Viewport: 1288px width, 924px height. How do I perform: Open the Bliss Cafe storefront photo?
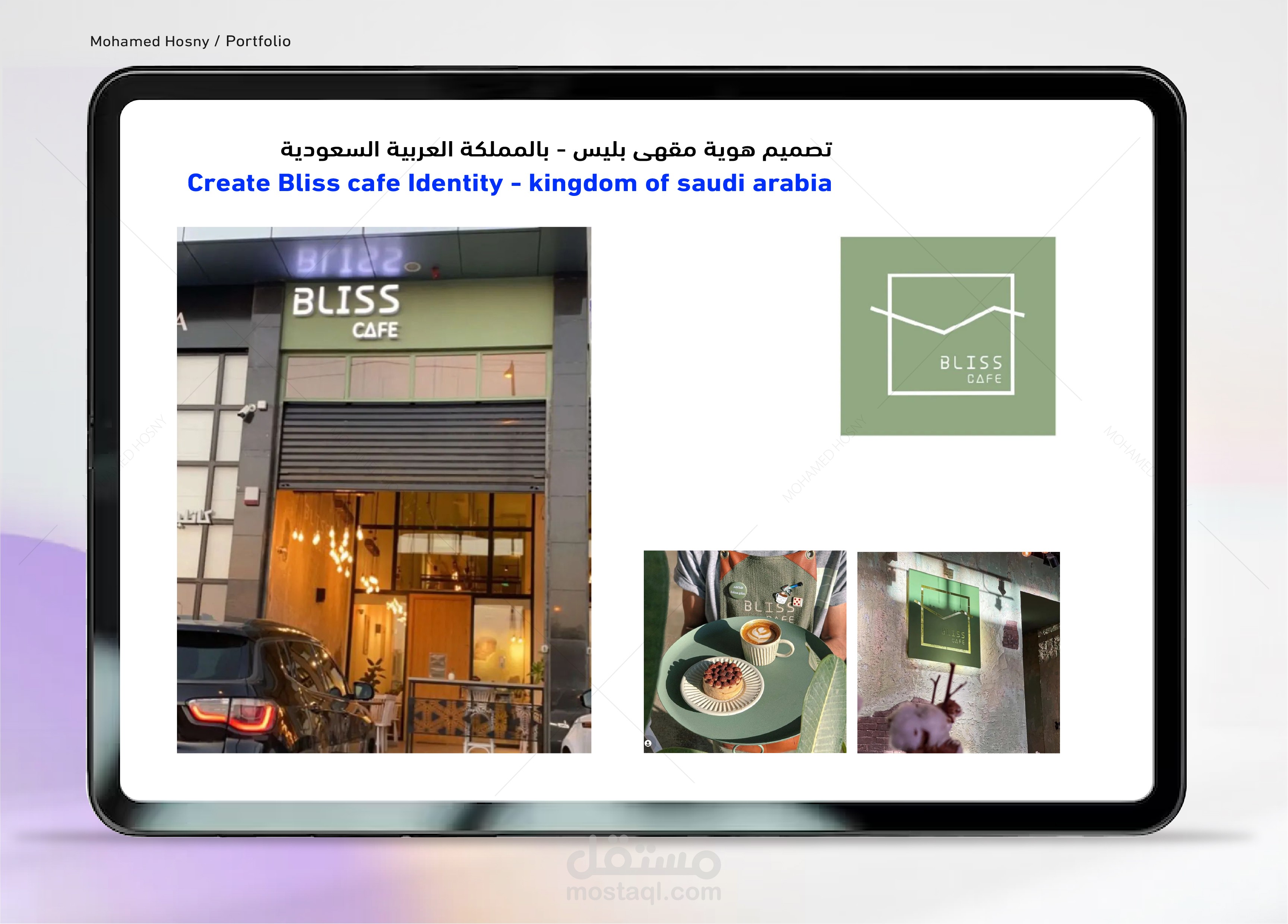coord(384,490)
